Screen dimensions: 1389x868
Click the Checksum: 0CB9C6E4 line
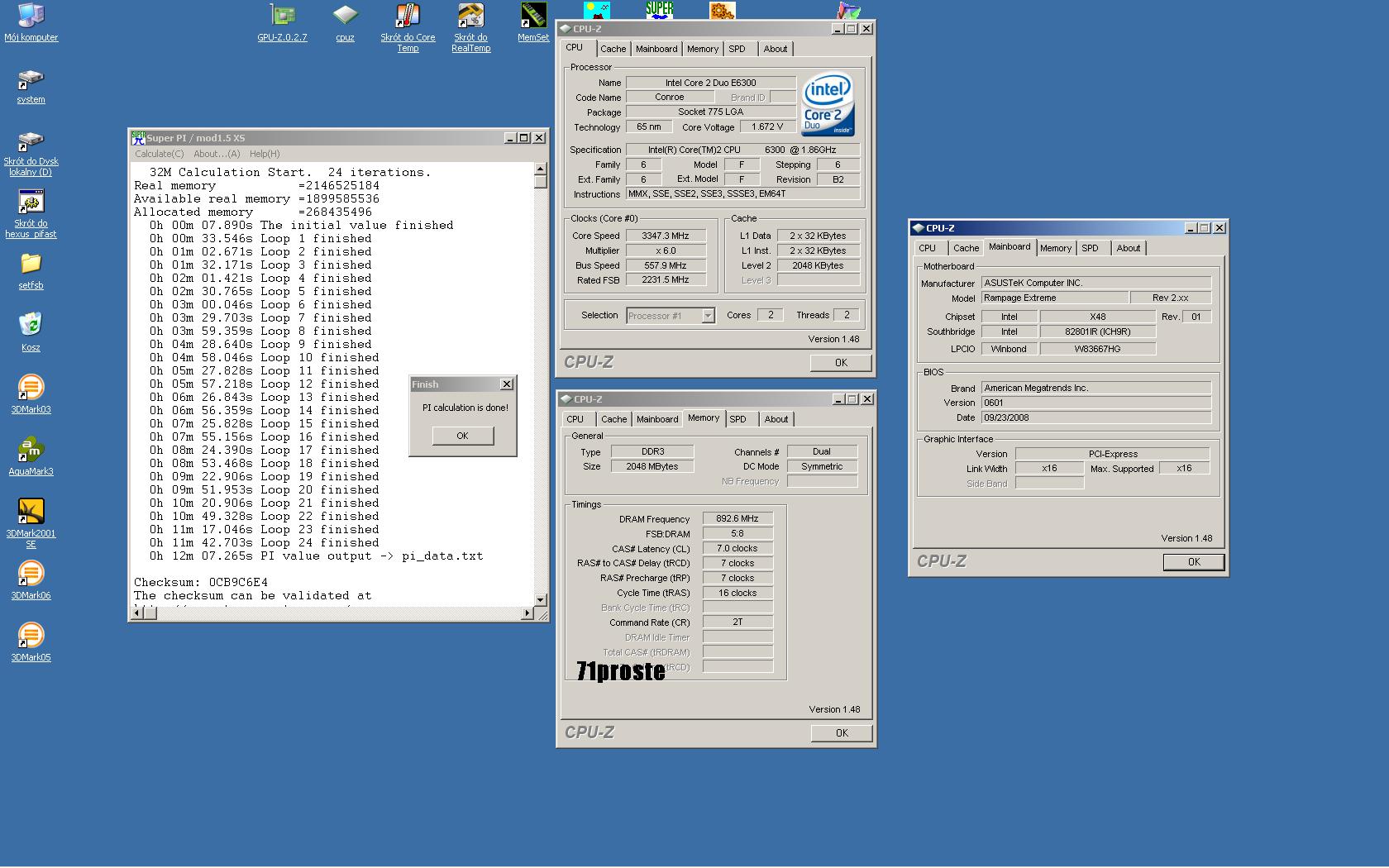201,582
